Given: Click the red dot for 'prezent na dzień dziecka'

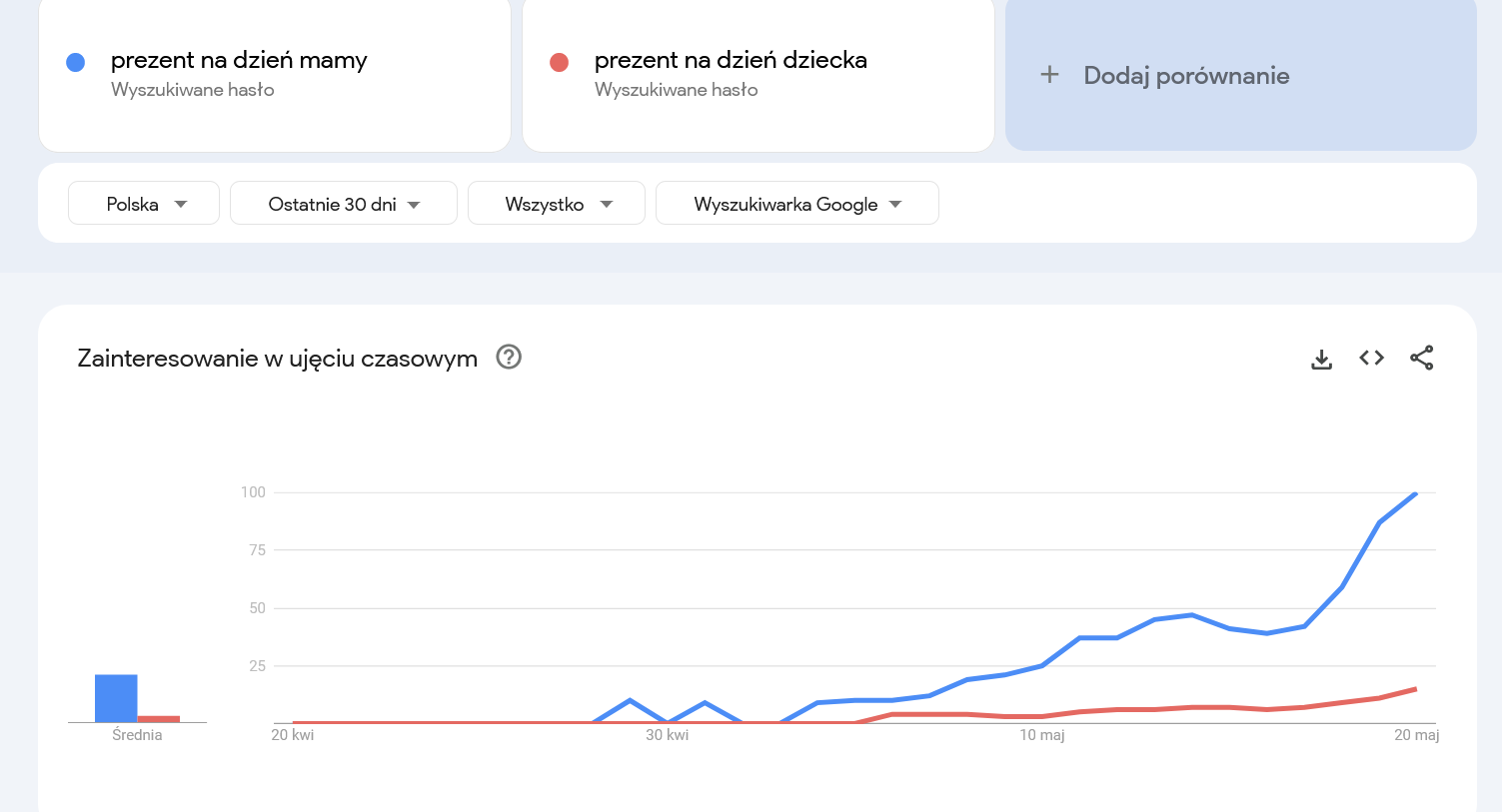Looking at the screenshot, I should pyautogui.click(x=560, y=61).
